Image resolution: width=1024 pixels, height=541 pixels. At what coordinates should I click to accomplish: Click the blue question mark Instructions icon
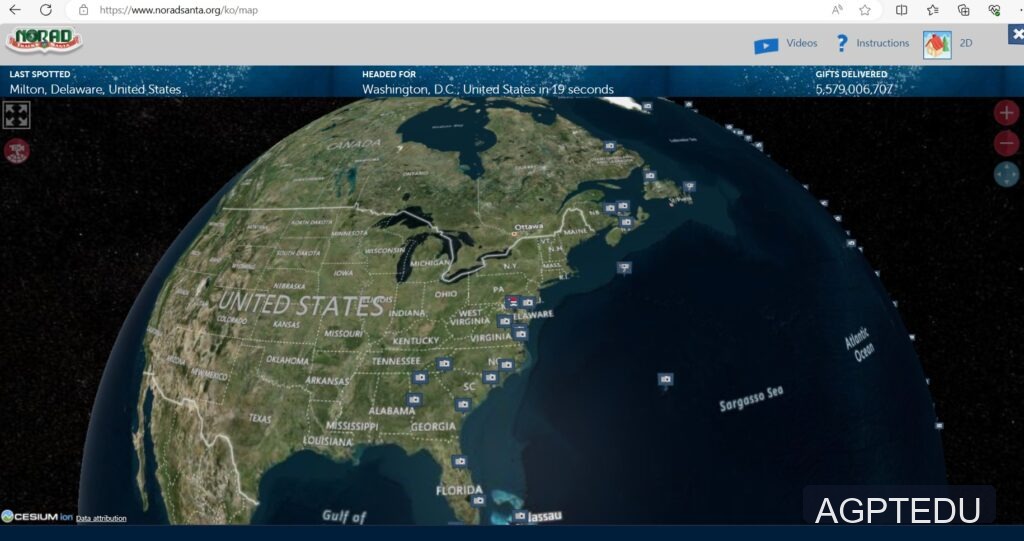tap(842, 43)
